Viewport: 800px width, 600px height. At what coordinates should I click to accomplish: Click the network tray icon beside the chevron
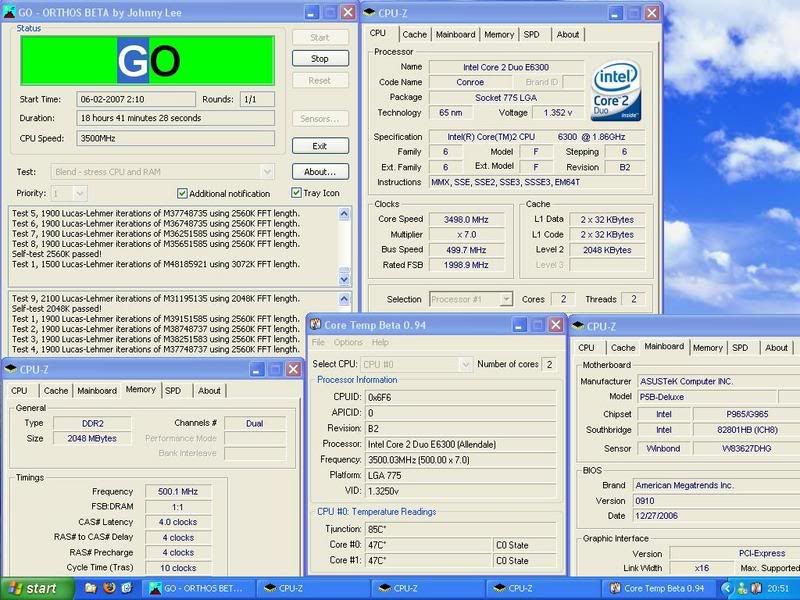pyautogui.click(x=742, y=588)
